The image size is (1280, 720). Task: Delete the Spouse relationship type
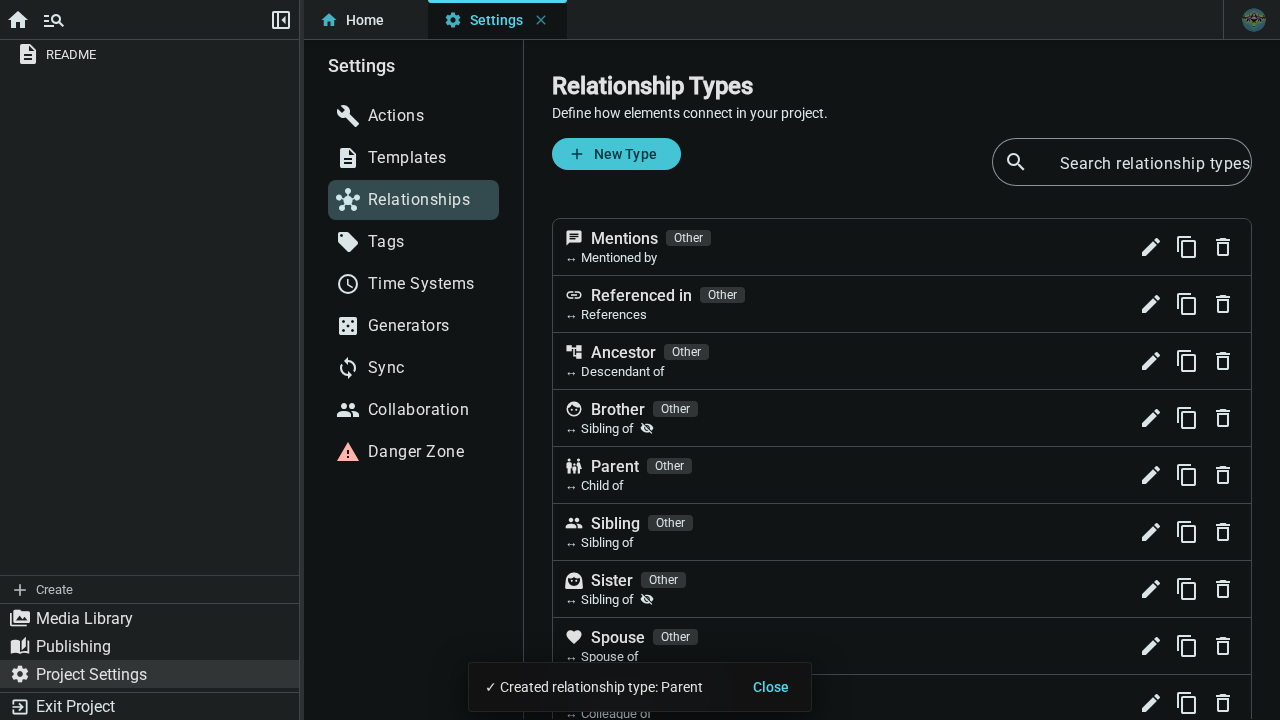[1223, 646]
